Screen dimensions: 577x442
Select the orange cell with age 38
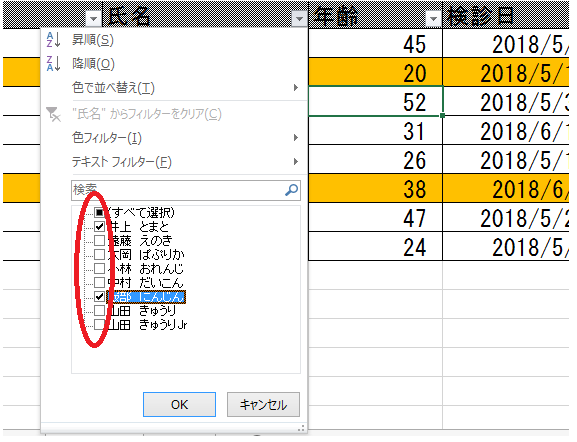[x=375, y=188]
